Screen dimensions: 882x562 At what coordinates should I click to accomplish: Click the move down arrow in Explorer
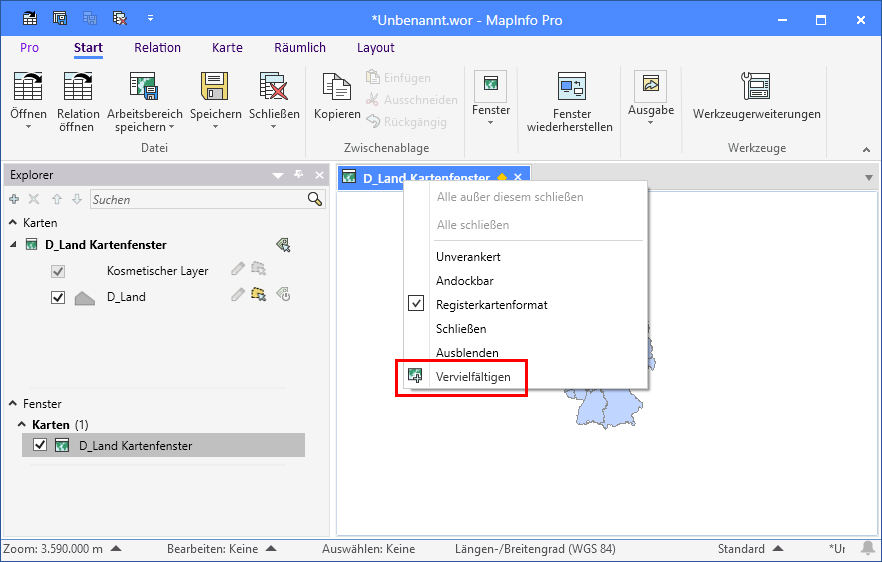(77, 199)
